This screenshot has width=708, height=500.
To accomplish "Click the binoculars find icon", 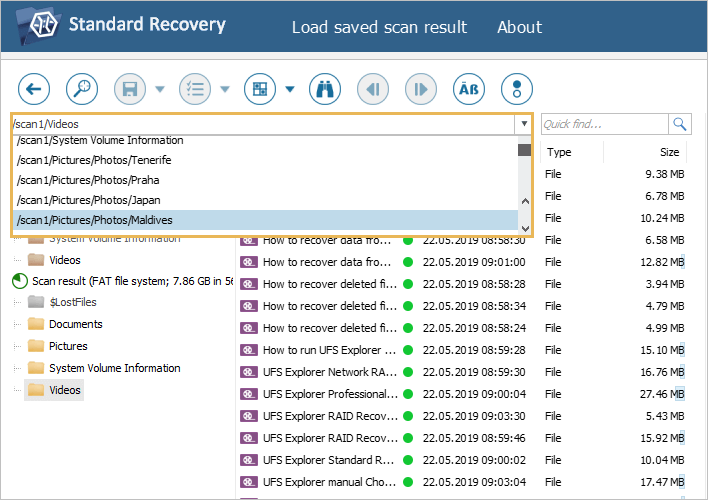I will coord(325,89).
